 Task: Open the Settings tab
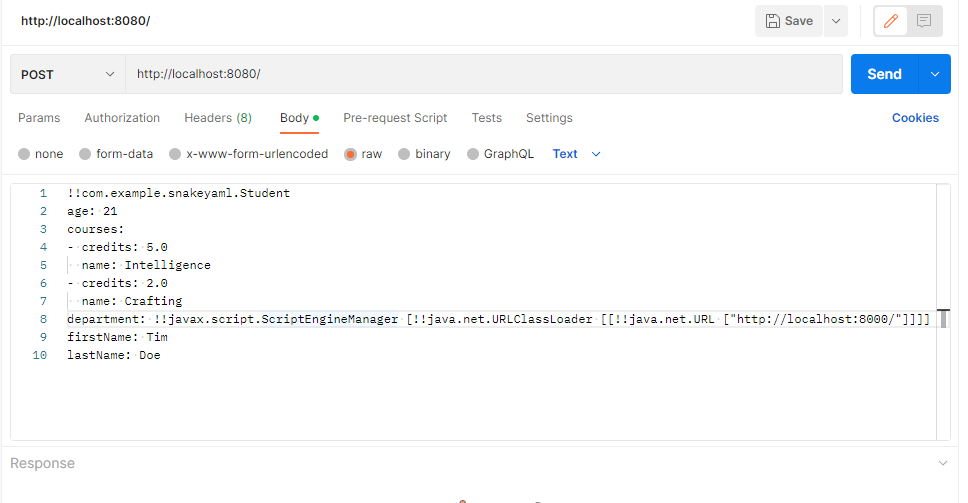(549, 118)
